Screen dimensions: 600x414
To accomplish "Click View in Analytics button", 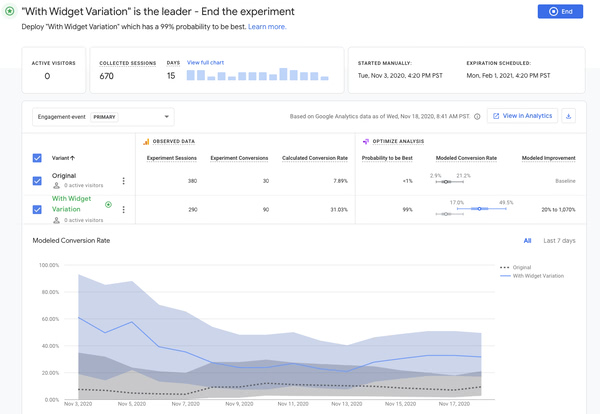I will click(x=522, y=116).
